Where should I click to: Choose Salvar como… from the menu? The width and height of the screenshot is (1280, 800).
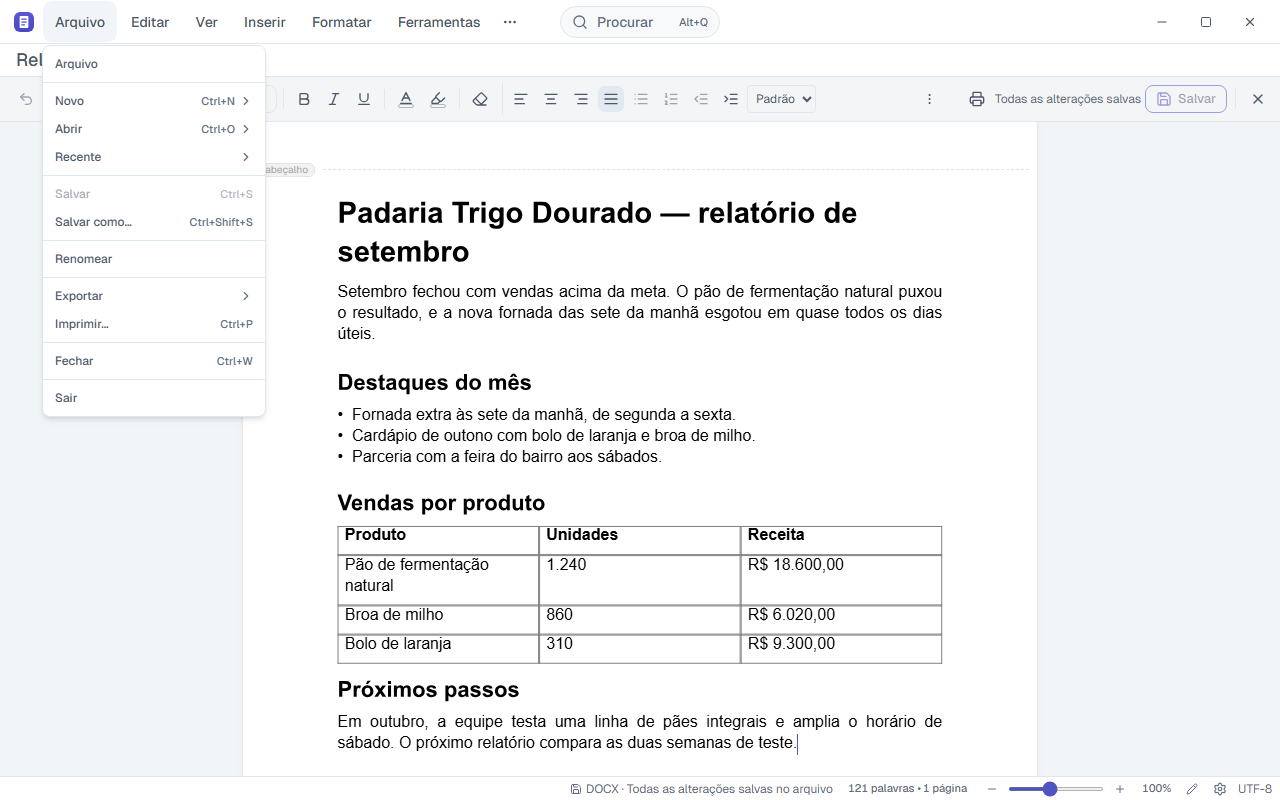pos(153,222)
